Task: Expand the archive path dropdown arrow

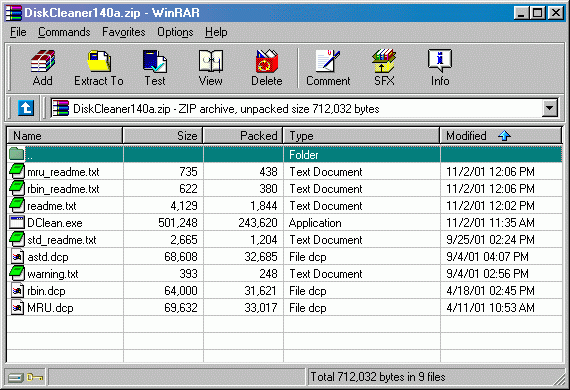Action: click(549, 108)
